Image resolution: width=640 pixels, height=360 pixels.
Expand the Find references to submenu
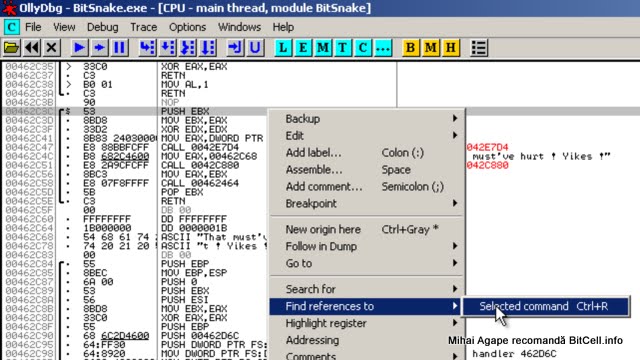(367, 306)
